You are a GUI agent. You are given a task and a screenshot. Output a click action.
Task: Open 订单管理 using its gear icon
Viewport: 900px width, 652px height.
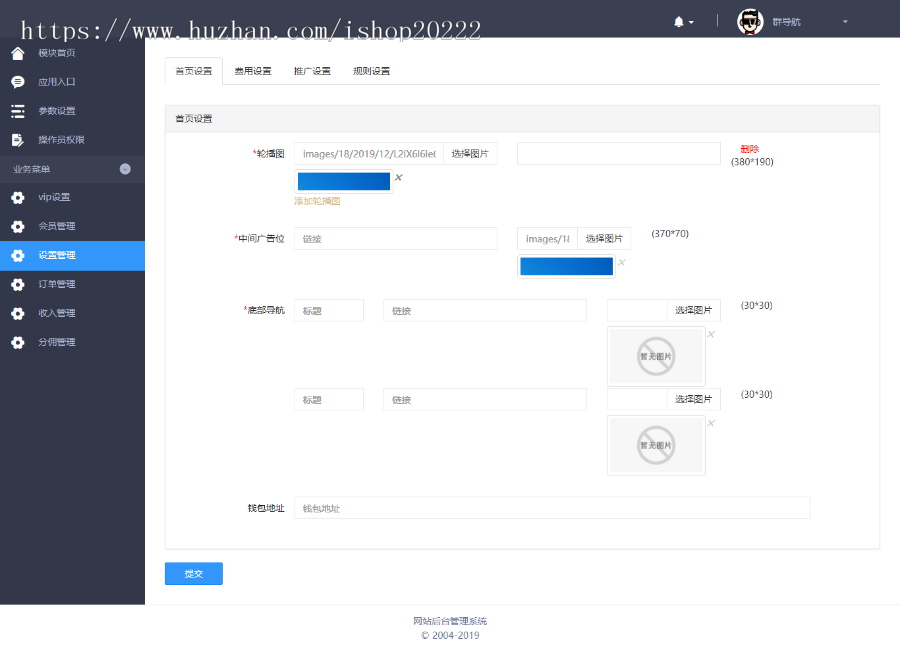click(x=16, y=284)
